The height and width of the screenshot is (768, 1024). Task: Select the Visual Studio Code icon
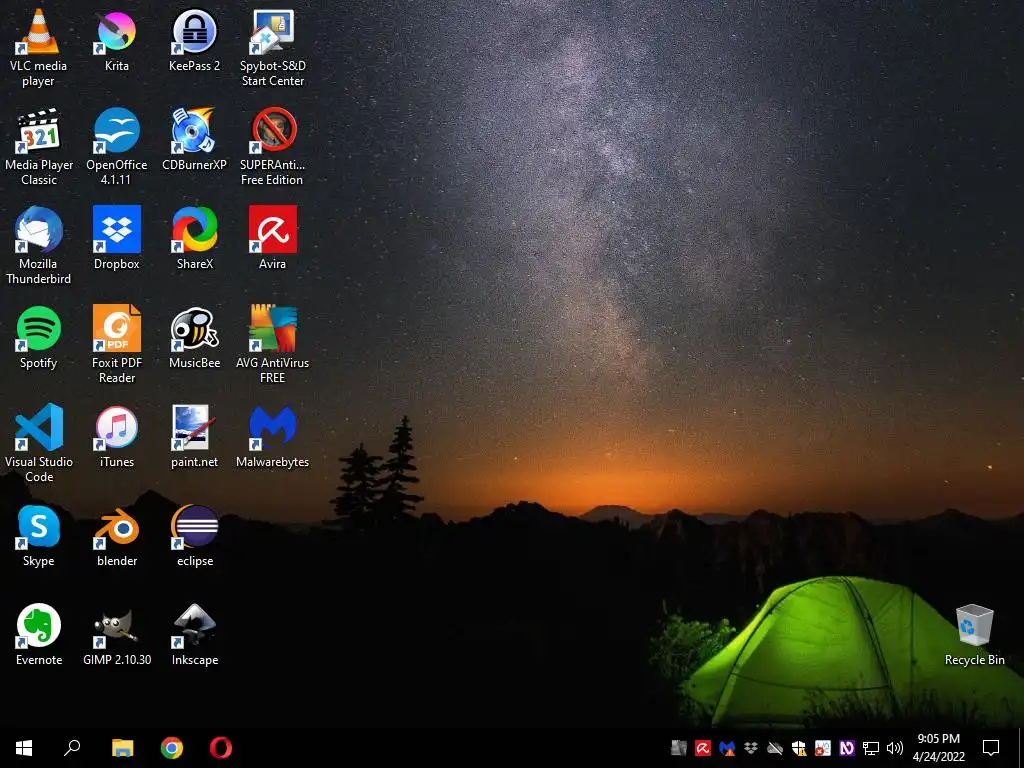tap(39, 444)
